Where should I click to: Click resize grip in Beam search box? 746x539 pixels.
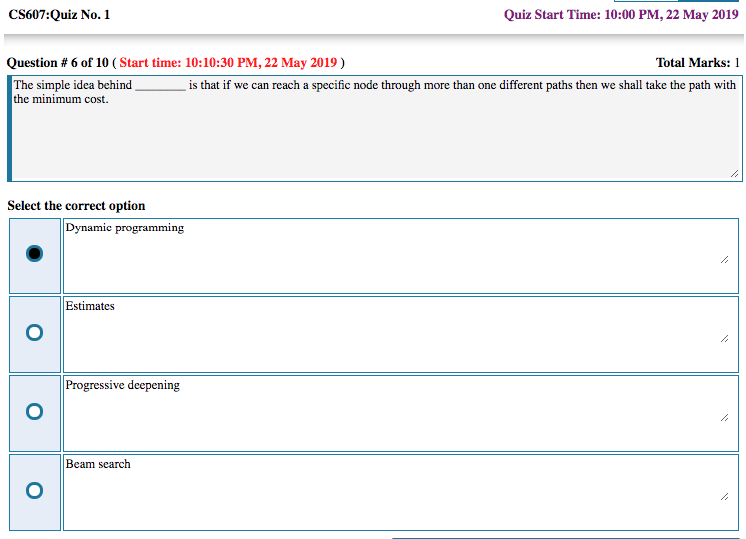[724, 495]
